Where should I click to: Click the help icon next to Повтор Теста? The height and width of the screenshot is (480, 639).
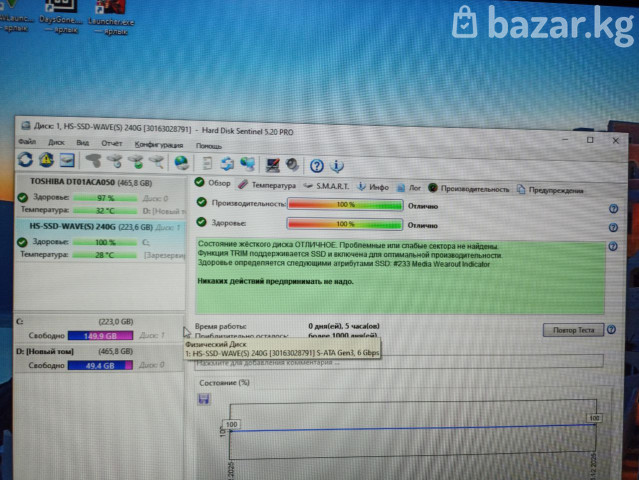point(611,330)
